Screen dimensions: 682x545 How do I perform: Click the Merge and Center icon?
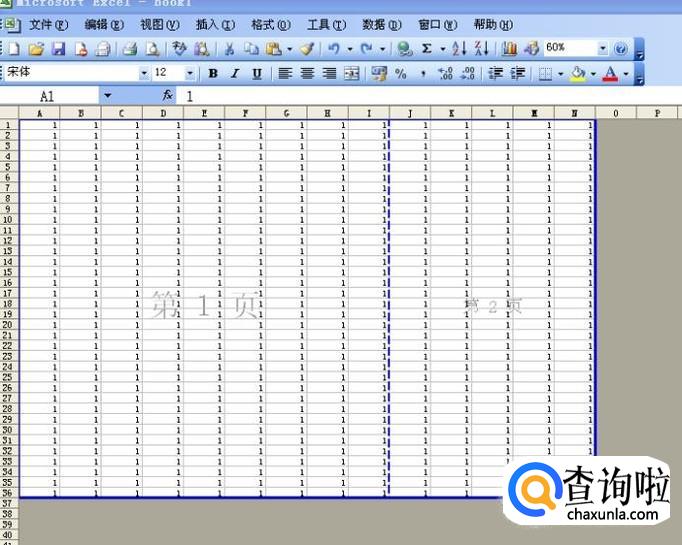pos(351,73)
